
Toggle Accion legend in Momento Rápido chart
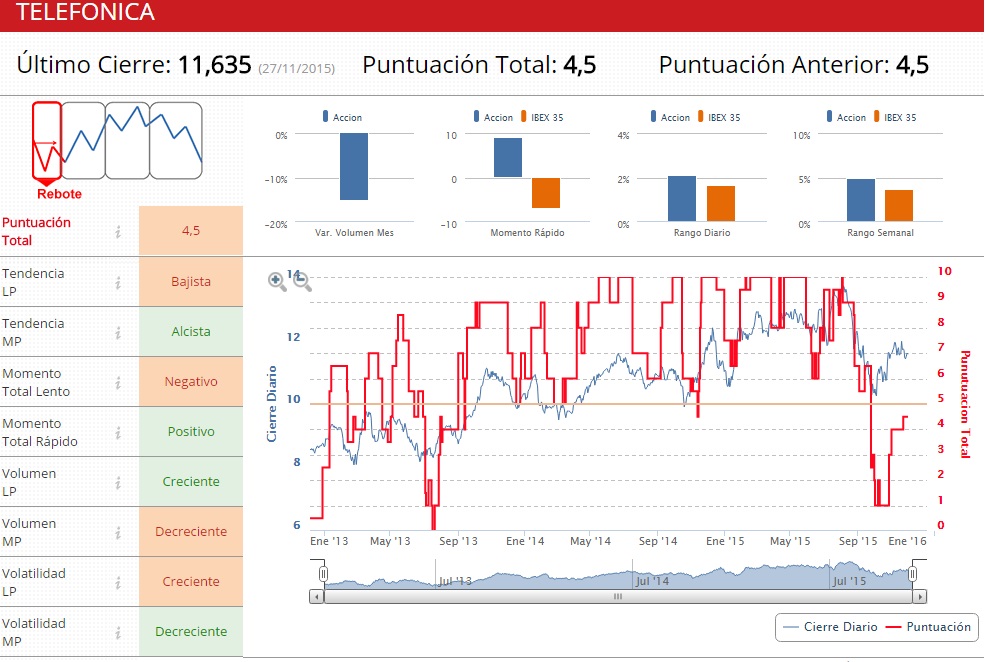point(493,117)
